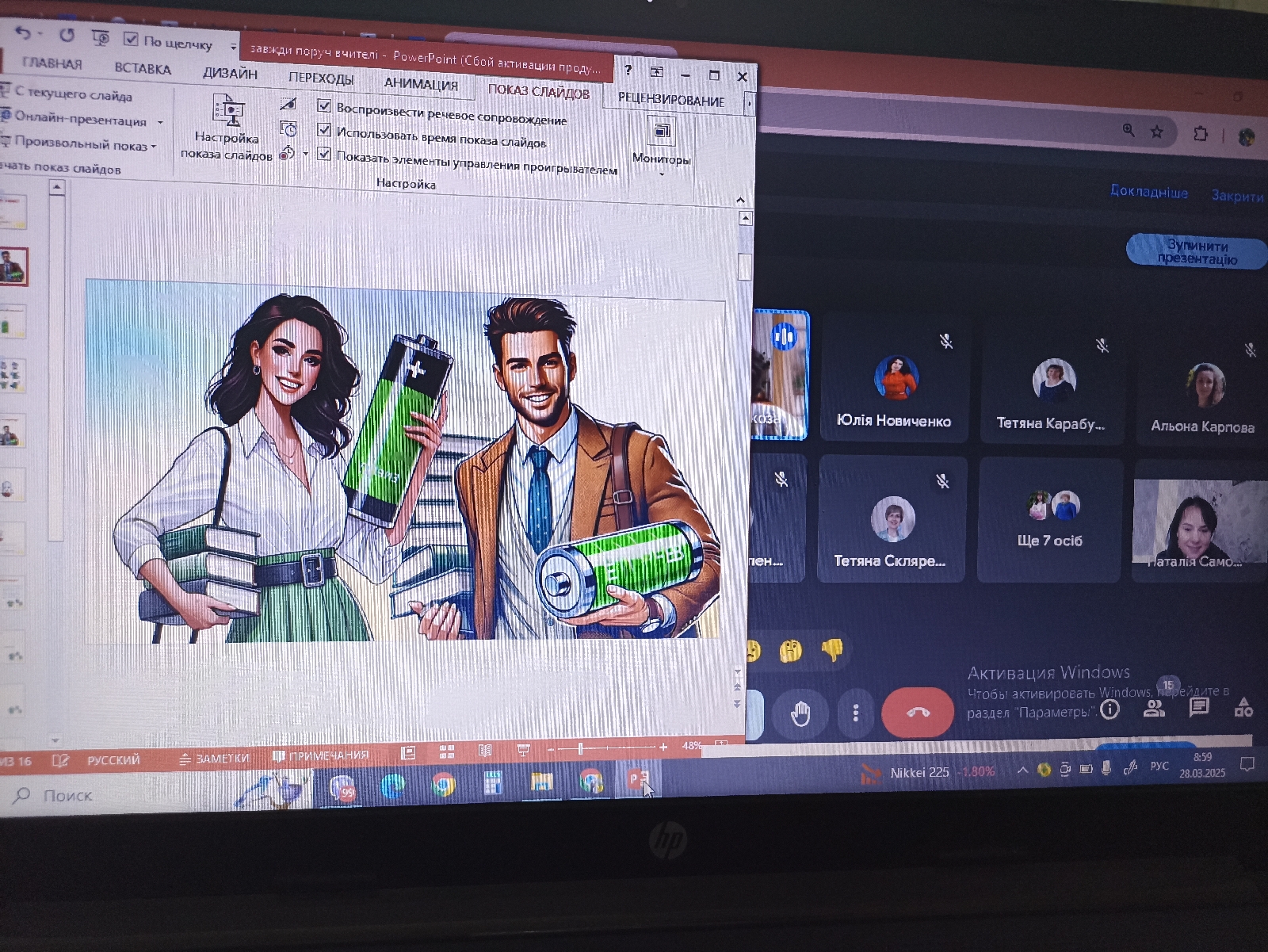Collapse the ribbon with the chevron
The image size is (1268, 952).
click(740, 200)
